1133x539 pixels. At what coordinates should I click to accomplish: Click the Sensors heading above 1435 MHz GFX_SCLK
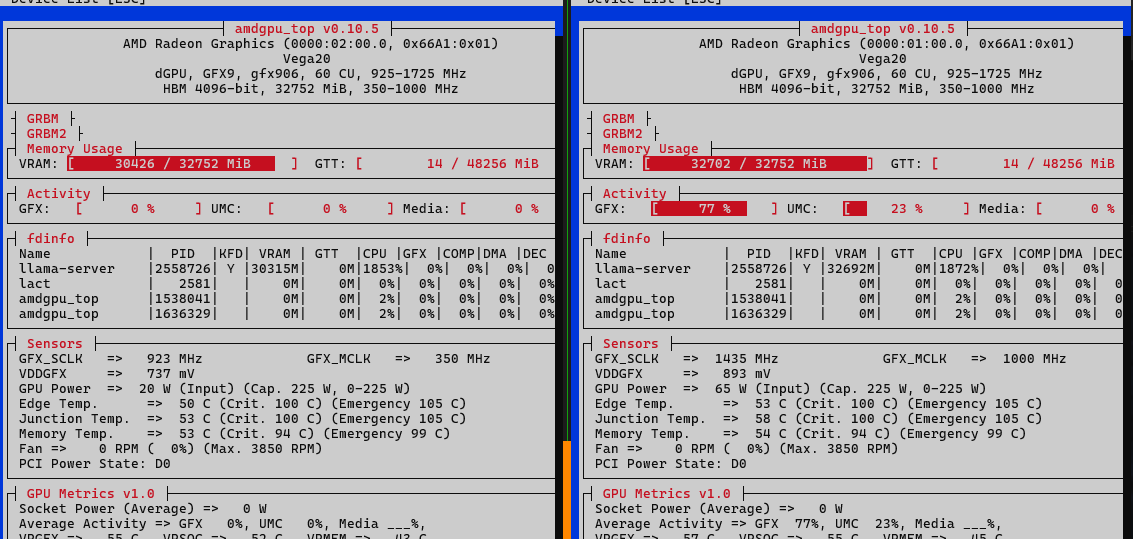click(630, 343)
